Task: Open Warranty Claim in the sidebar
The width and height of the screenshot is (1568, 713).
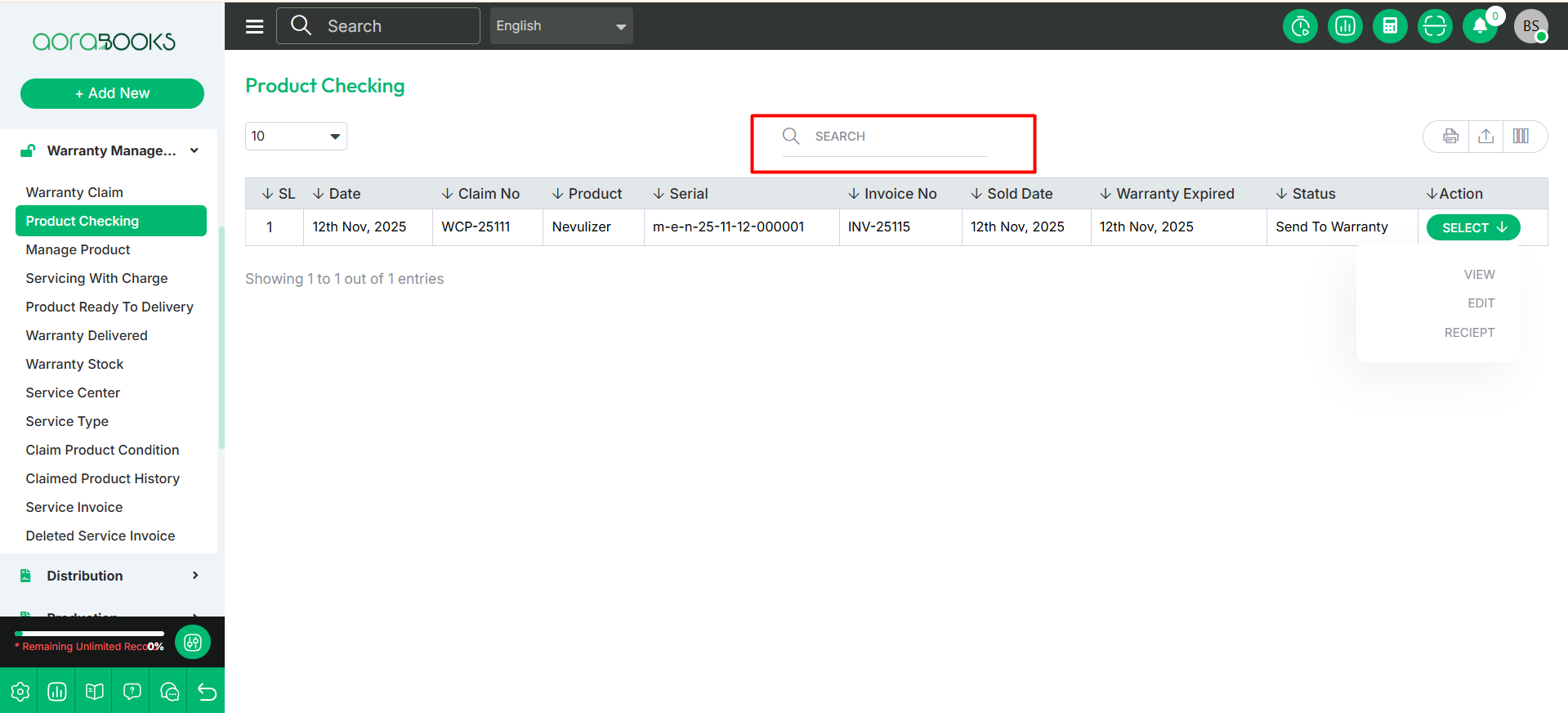Action: pyautogui.click(x=74, y=192)
